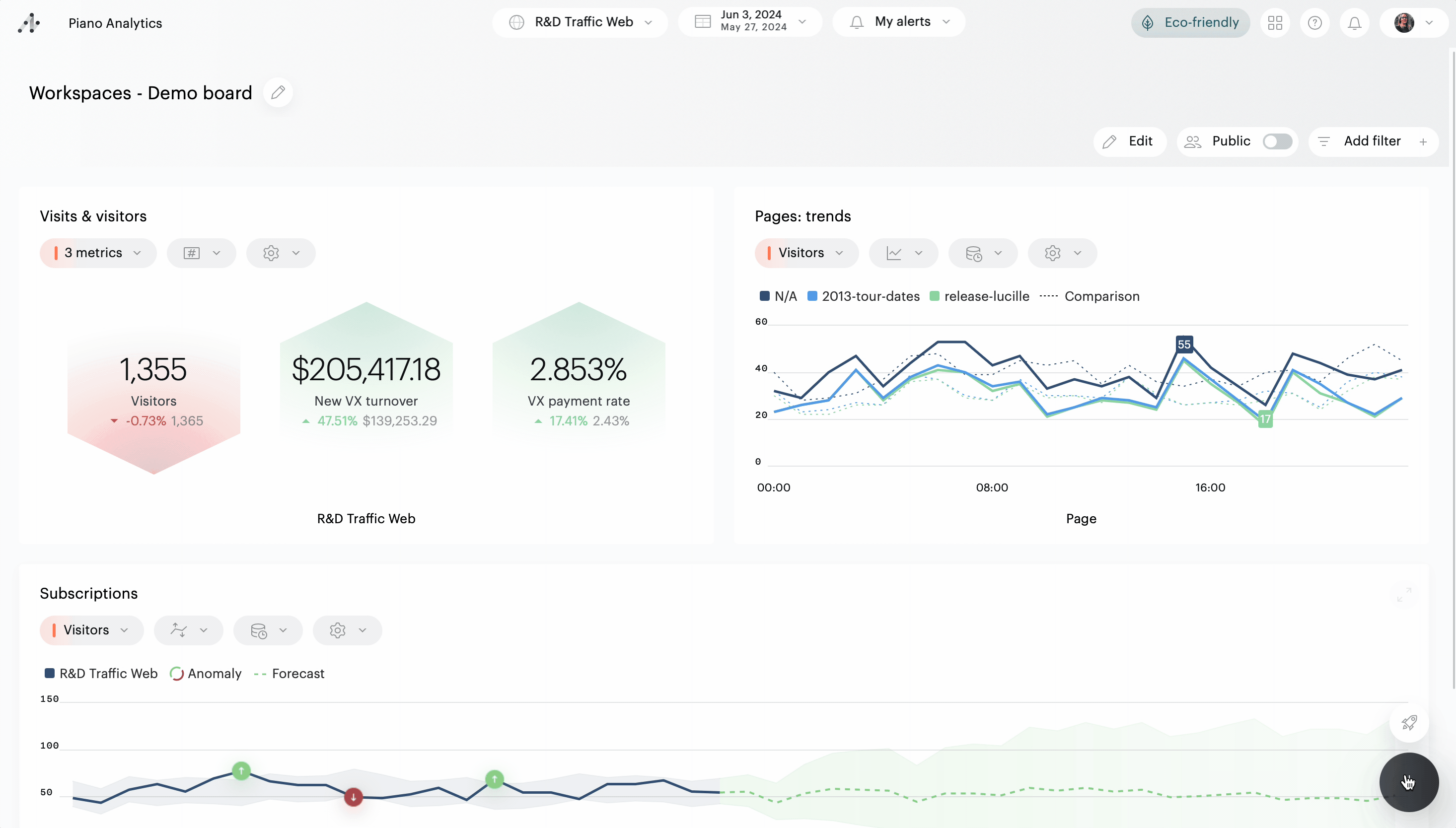Click the chevron next to Subscriptions gear
1456x828 pixels.
[x=363, y=630]
